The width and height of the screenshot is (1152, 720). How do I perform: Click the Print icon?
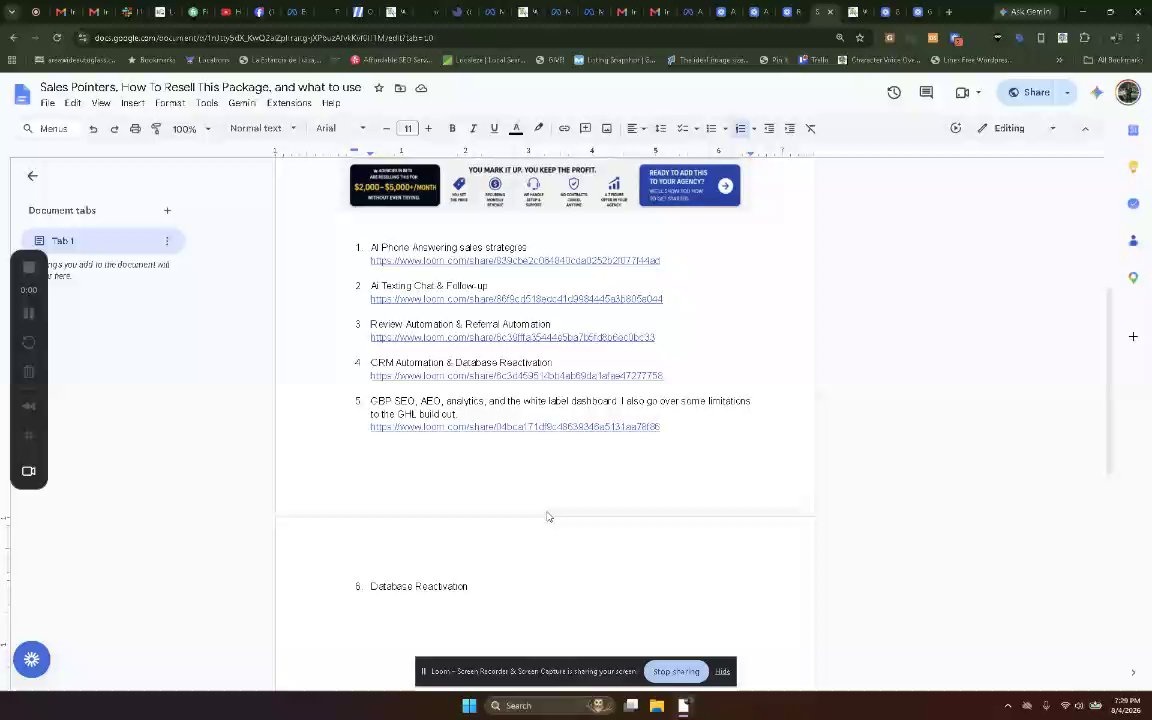point(135,129)
